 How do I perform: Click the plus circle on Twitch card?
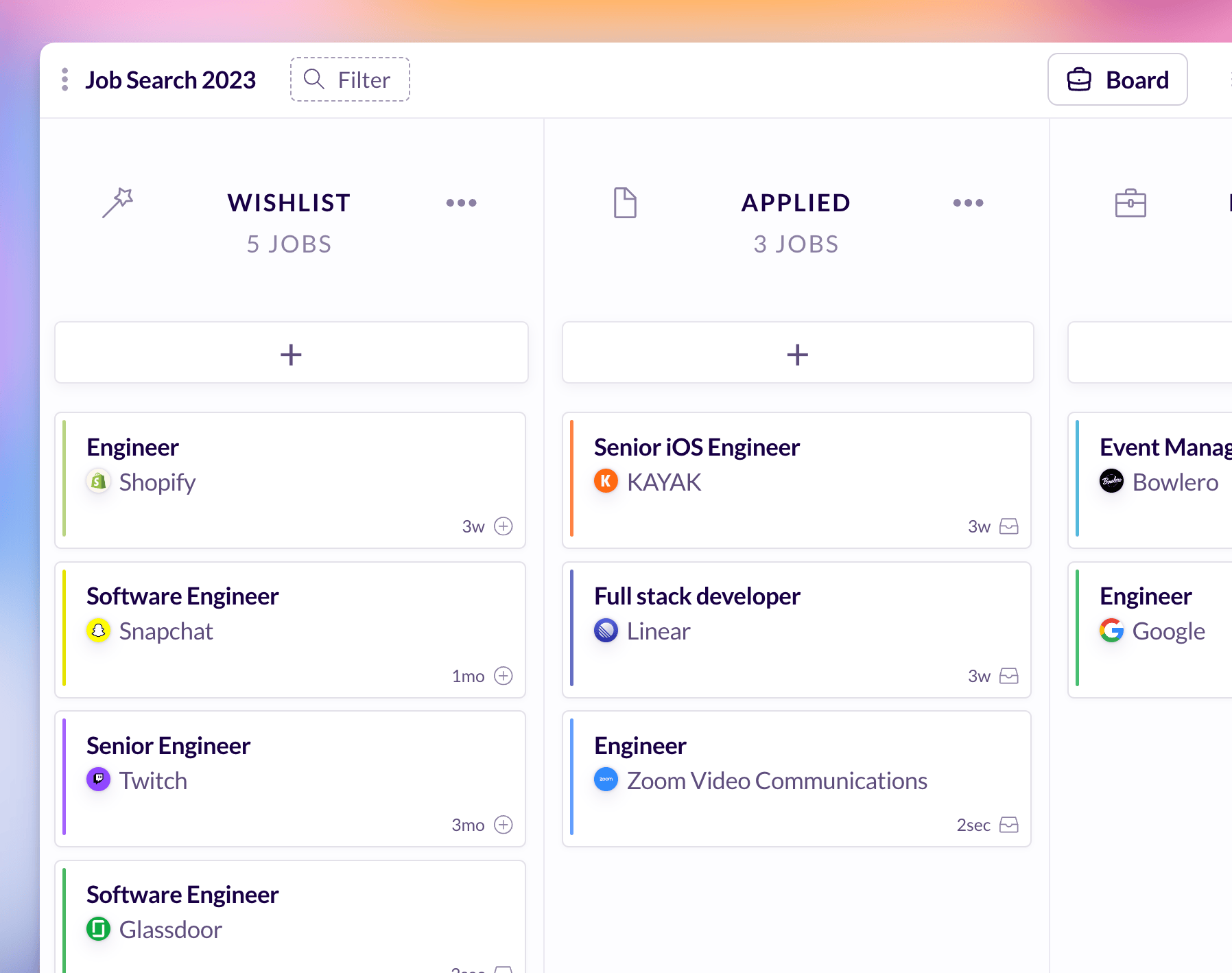coord(504,825)
